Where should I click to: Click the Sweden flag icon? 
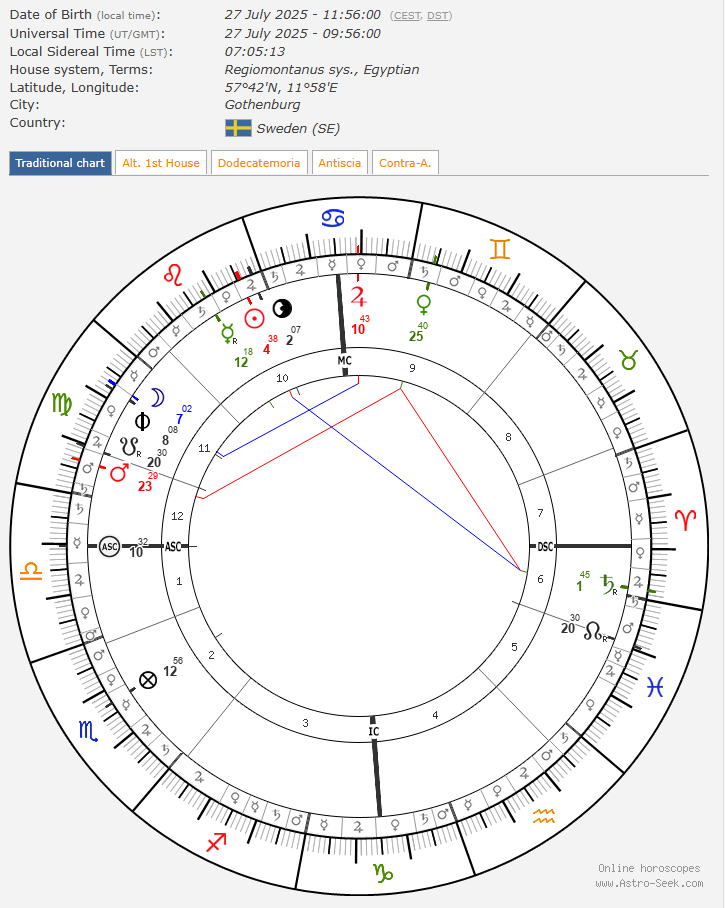coord(238,128)
